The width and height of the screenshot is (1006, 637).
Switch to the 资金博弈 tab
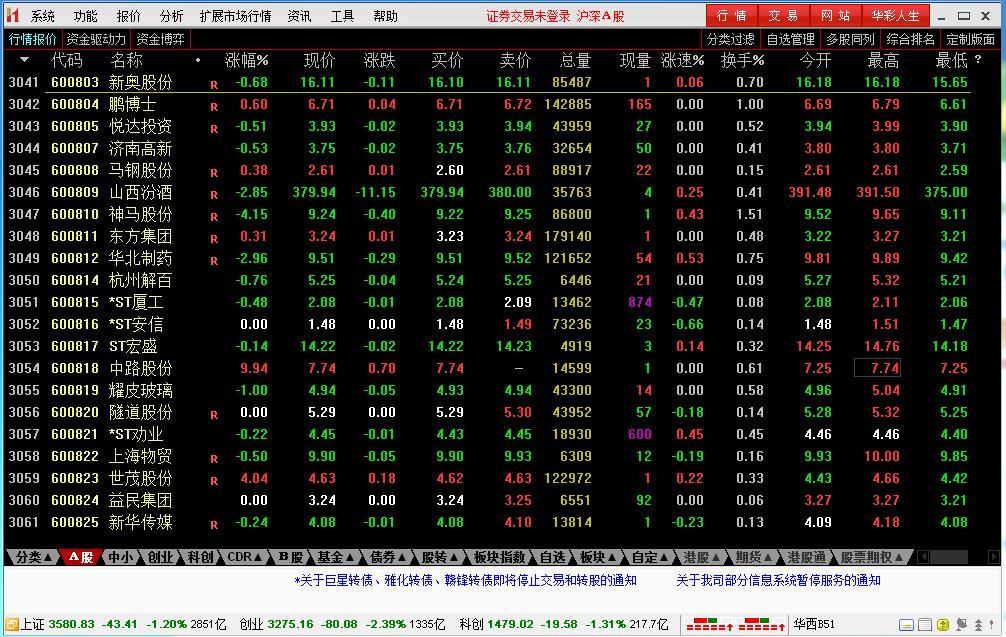click(160, 39)
